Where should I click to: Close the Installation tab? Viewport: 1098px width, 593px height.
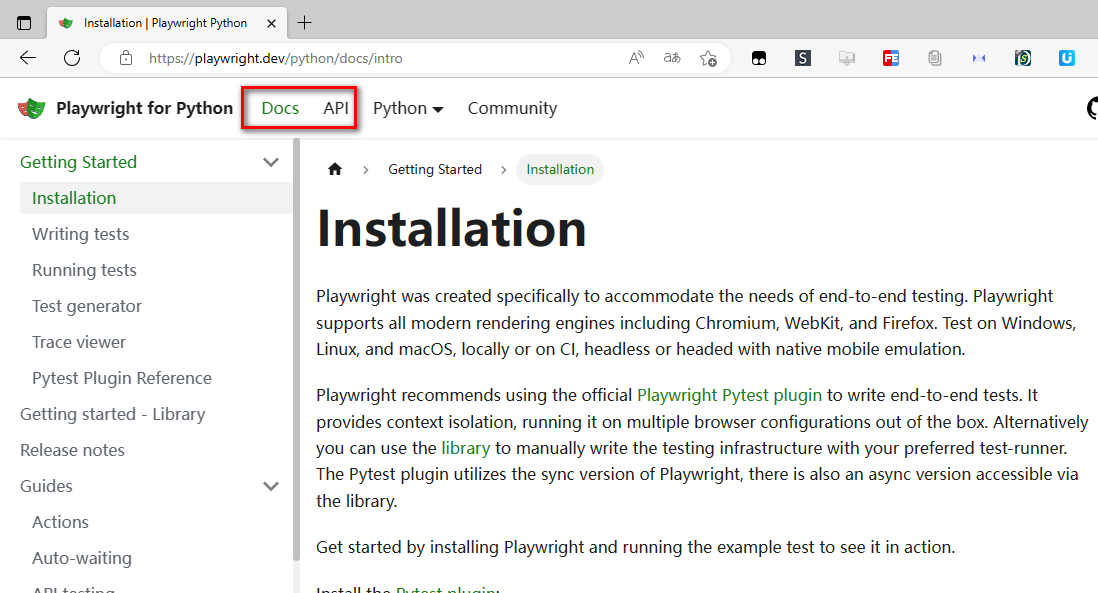(x=271, y=23)
